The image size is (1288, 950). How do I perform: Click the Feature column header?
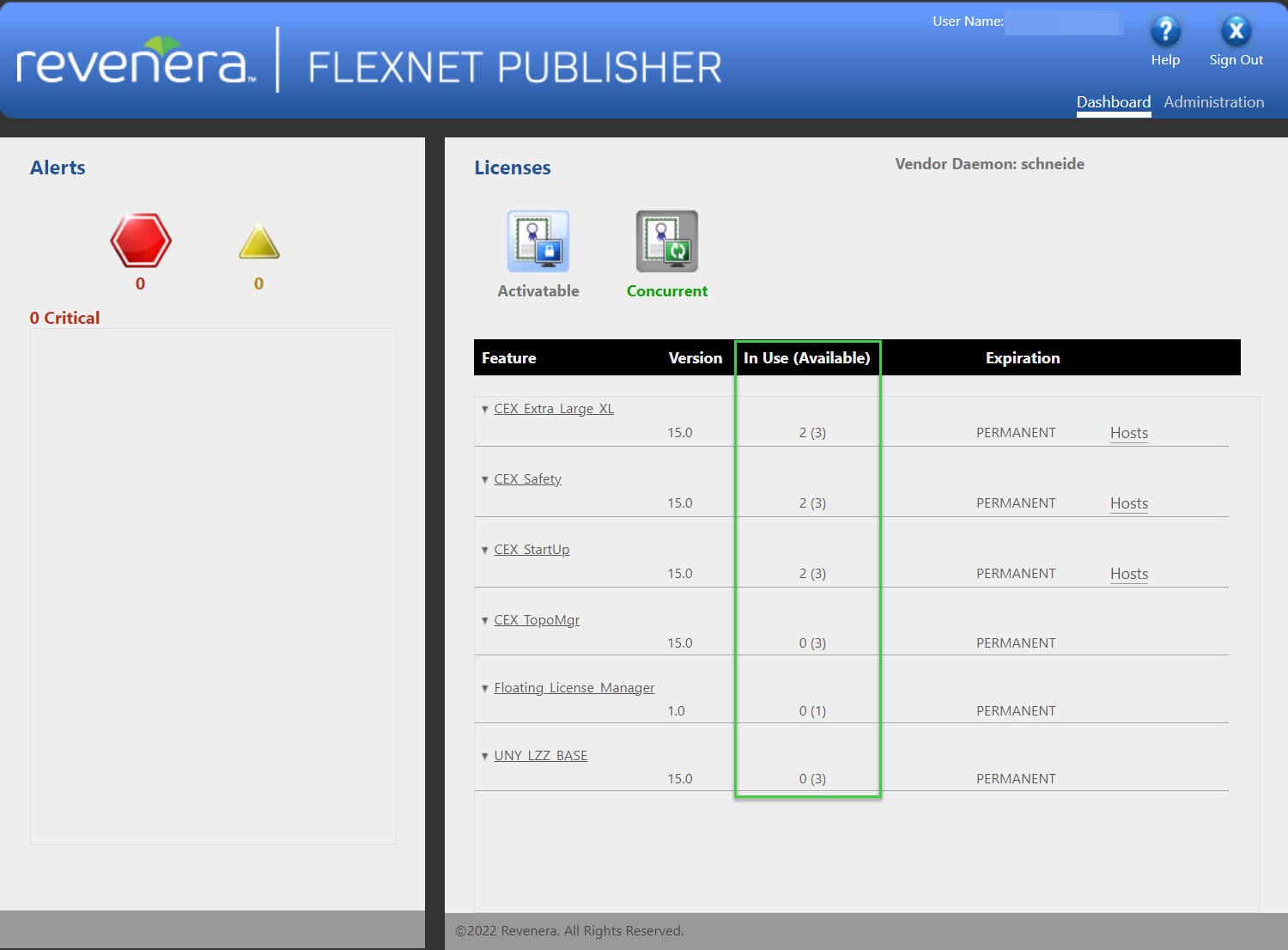pyautogui.click(x=509, y=358)
